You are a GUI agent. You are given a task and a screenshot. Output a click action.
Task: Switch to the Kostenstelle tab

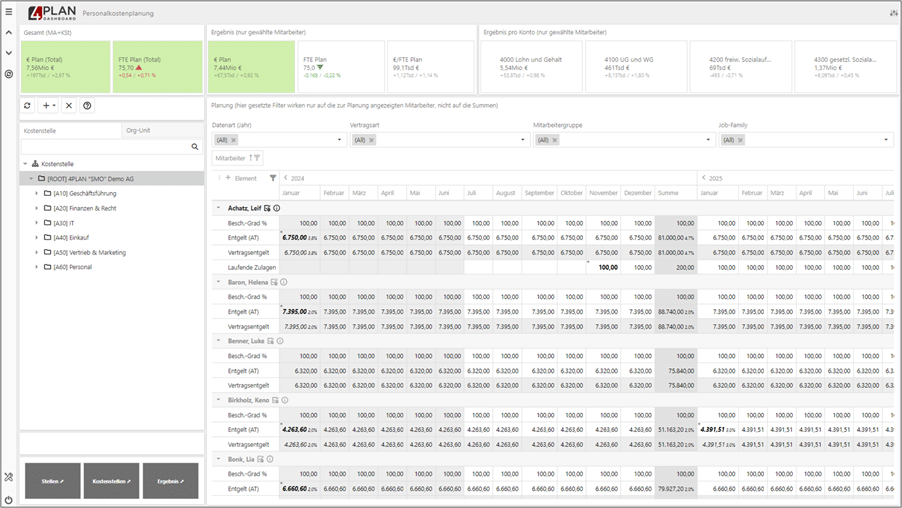(71, 131)
